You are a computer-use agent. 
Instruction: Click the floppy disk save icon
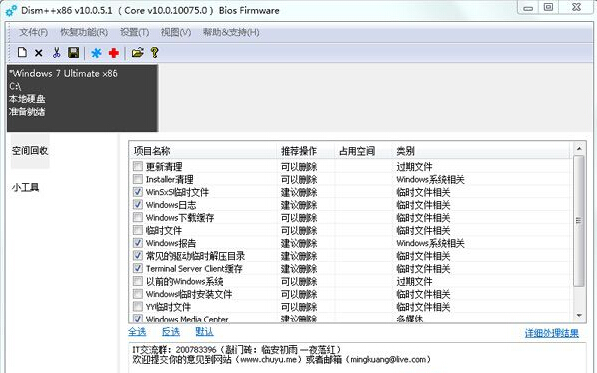click(73, 53)
